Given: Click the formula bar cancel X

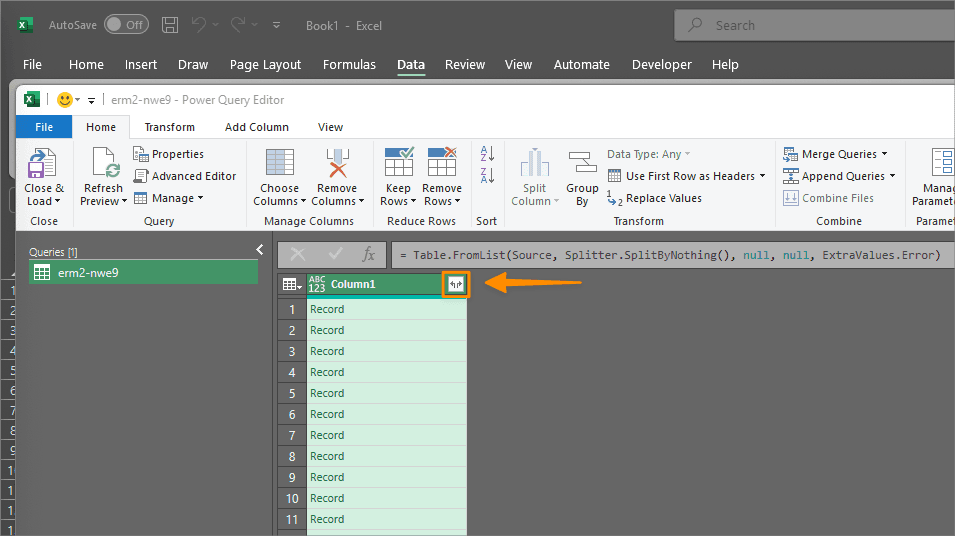Looking at the screenshot, I should [298, 255].
